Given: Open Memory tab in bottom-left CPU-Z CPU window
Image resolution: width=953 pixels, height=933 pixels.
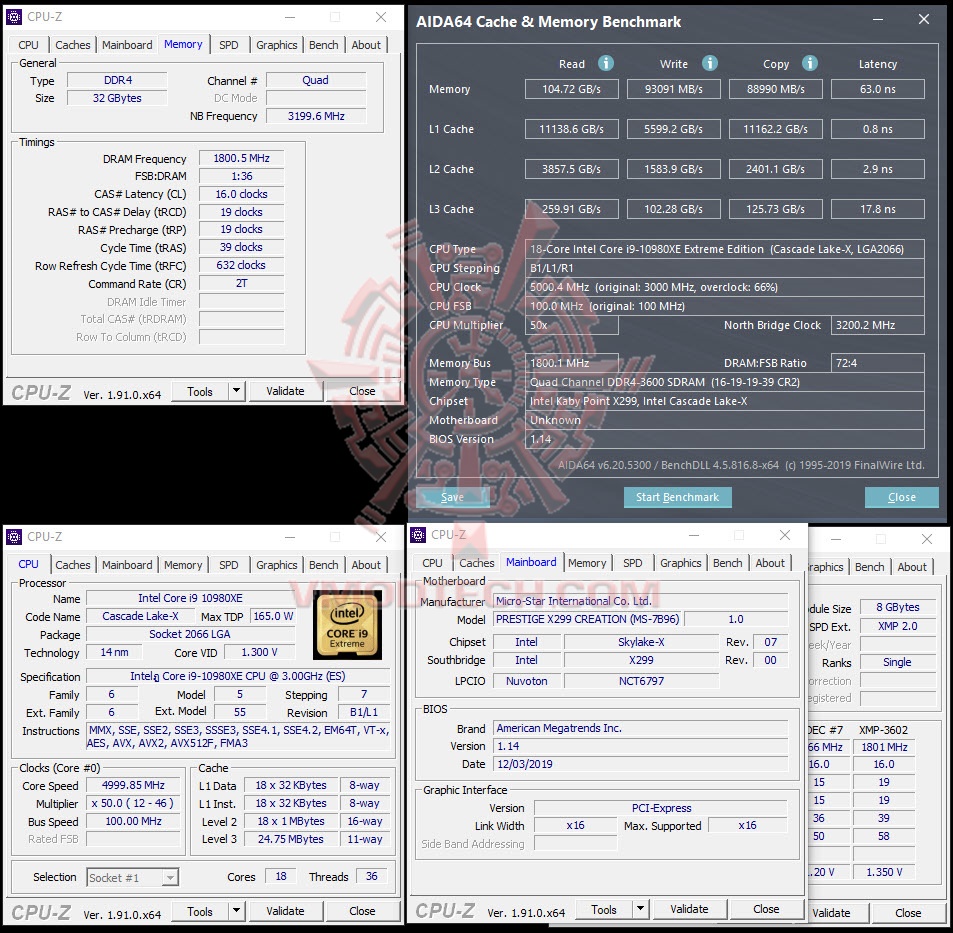Looking at the screenshot, I should coord(183,565).
